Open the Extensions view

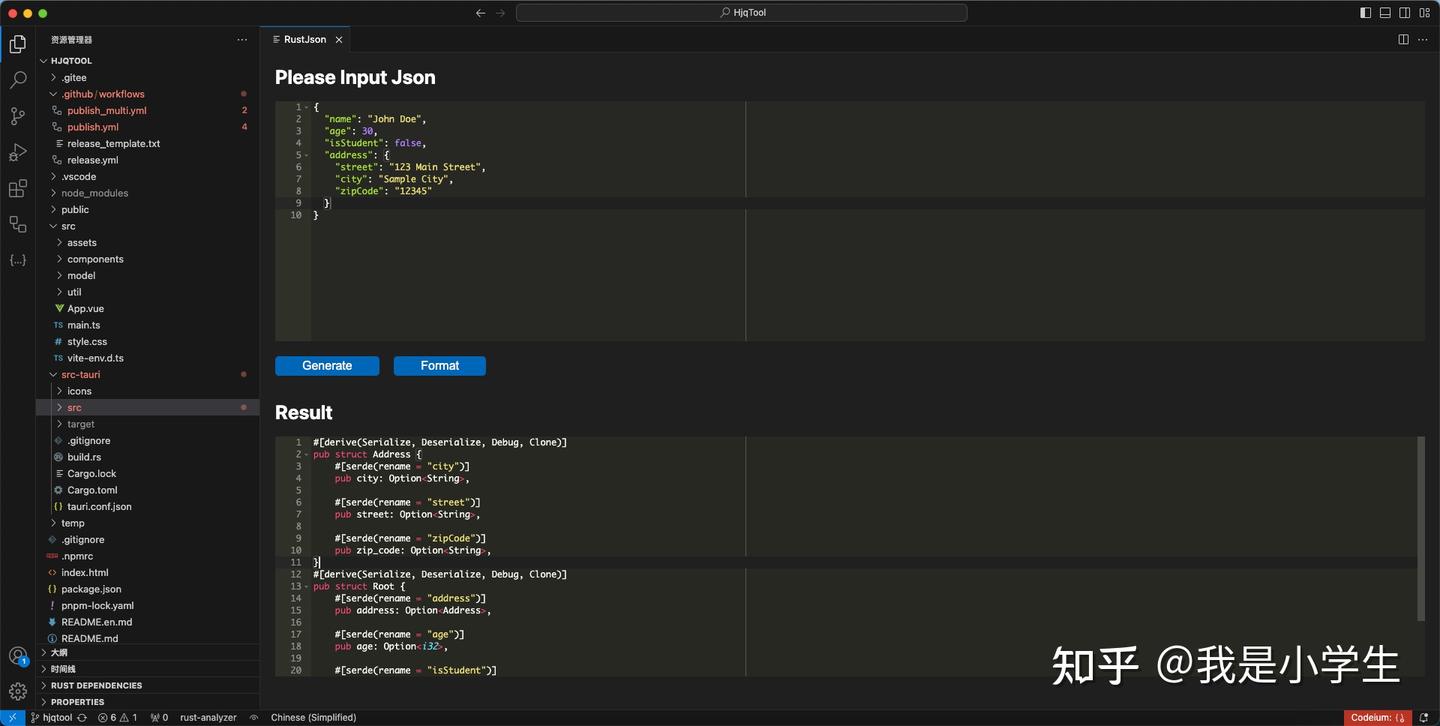point(18,188)
